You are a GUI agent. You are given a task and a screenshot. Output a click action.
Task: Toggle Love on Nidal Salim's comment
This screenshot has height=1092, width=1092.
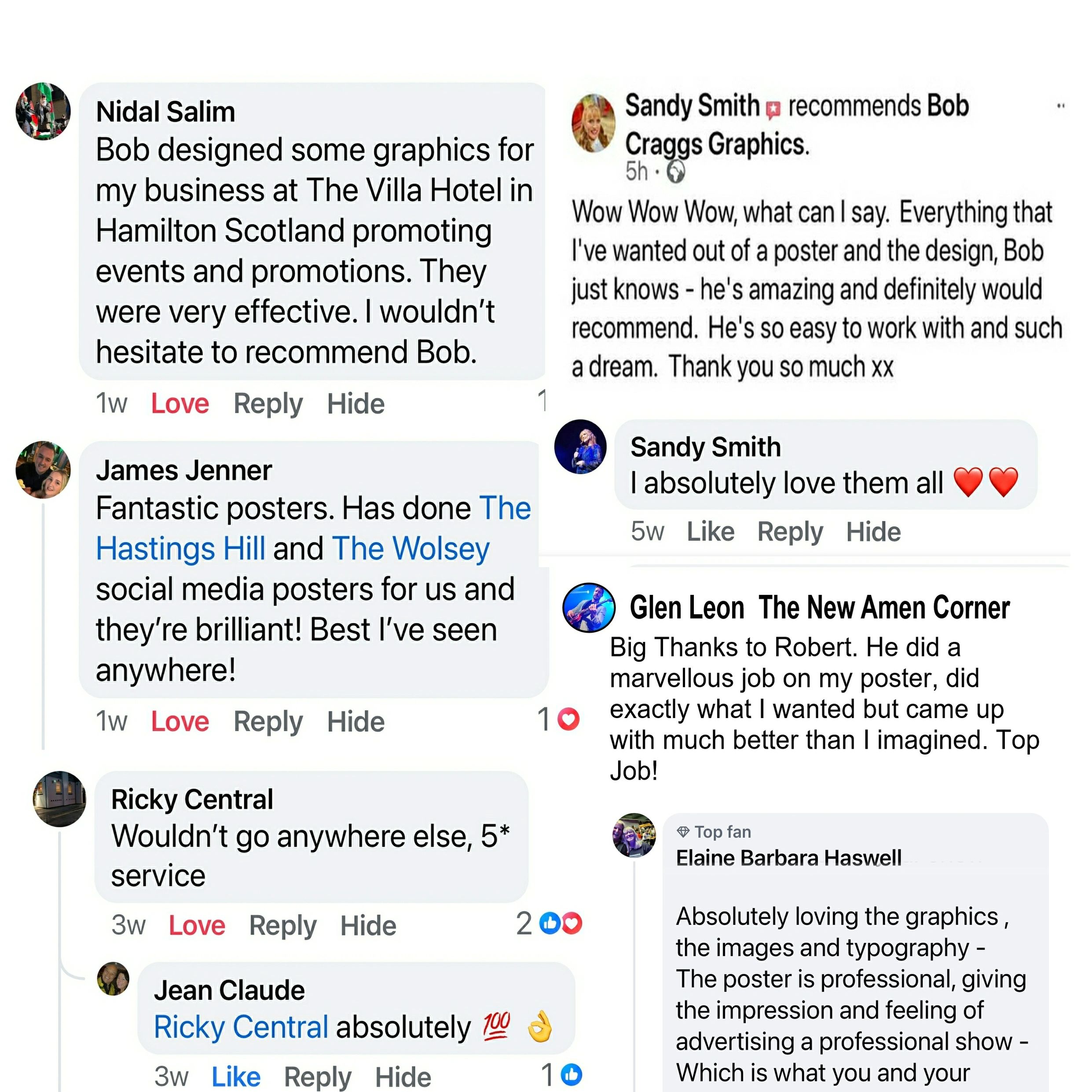180,403
